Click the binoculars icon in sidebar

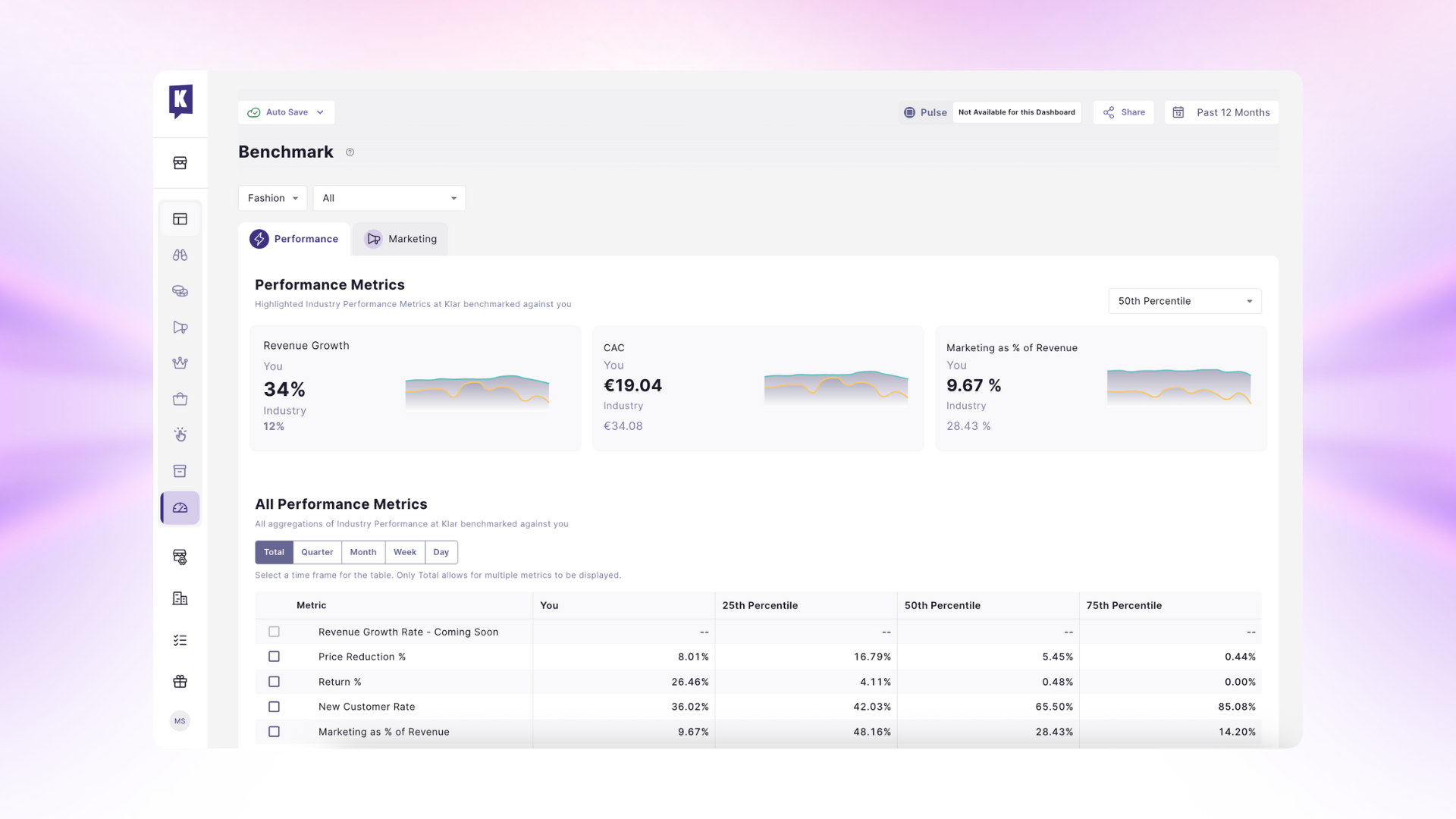180,256
